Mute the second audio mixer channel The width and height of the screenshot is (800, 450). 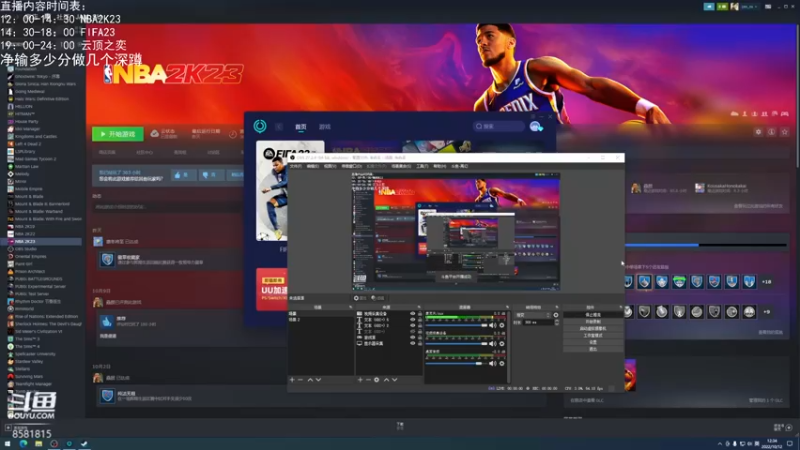493,343
